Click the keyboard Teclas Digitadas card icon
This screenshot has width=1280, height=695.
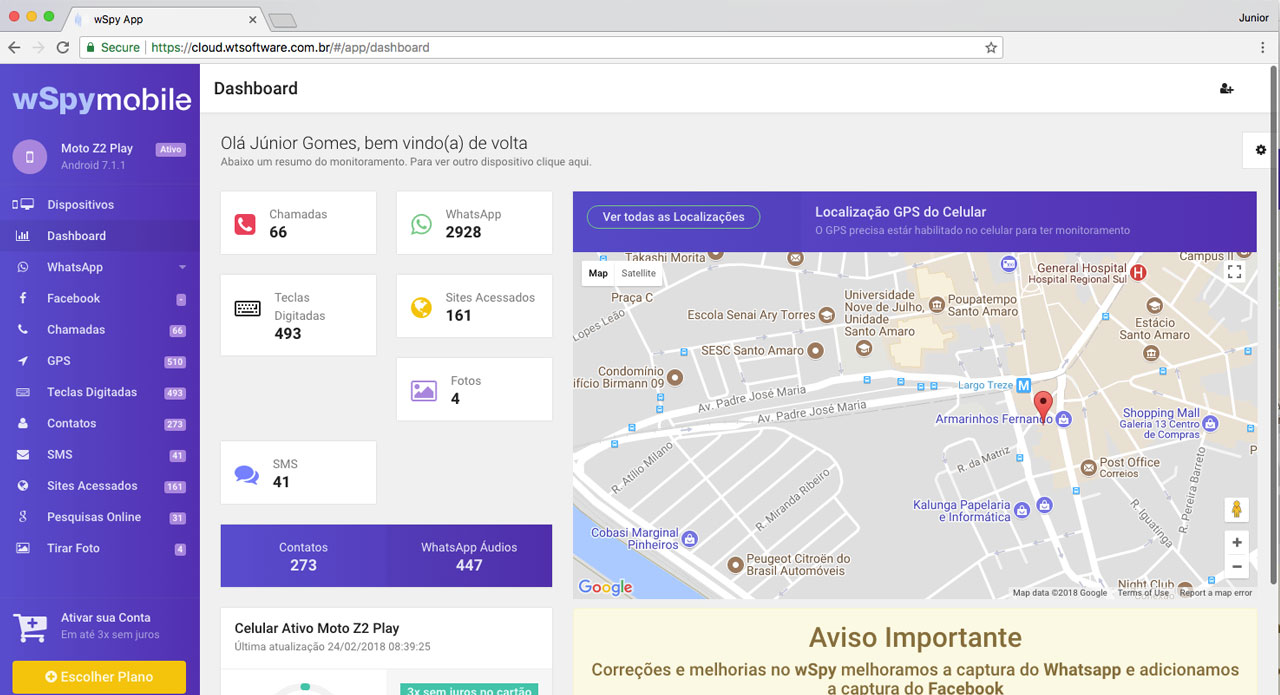point(247,308)
